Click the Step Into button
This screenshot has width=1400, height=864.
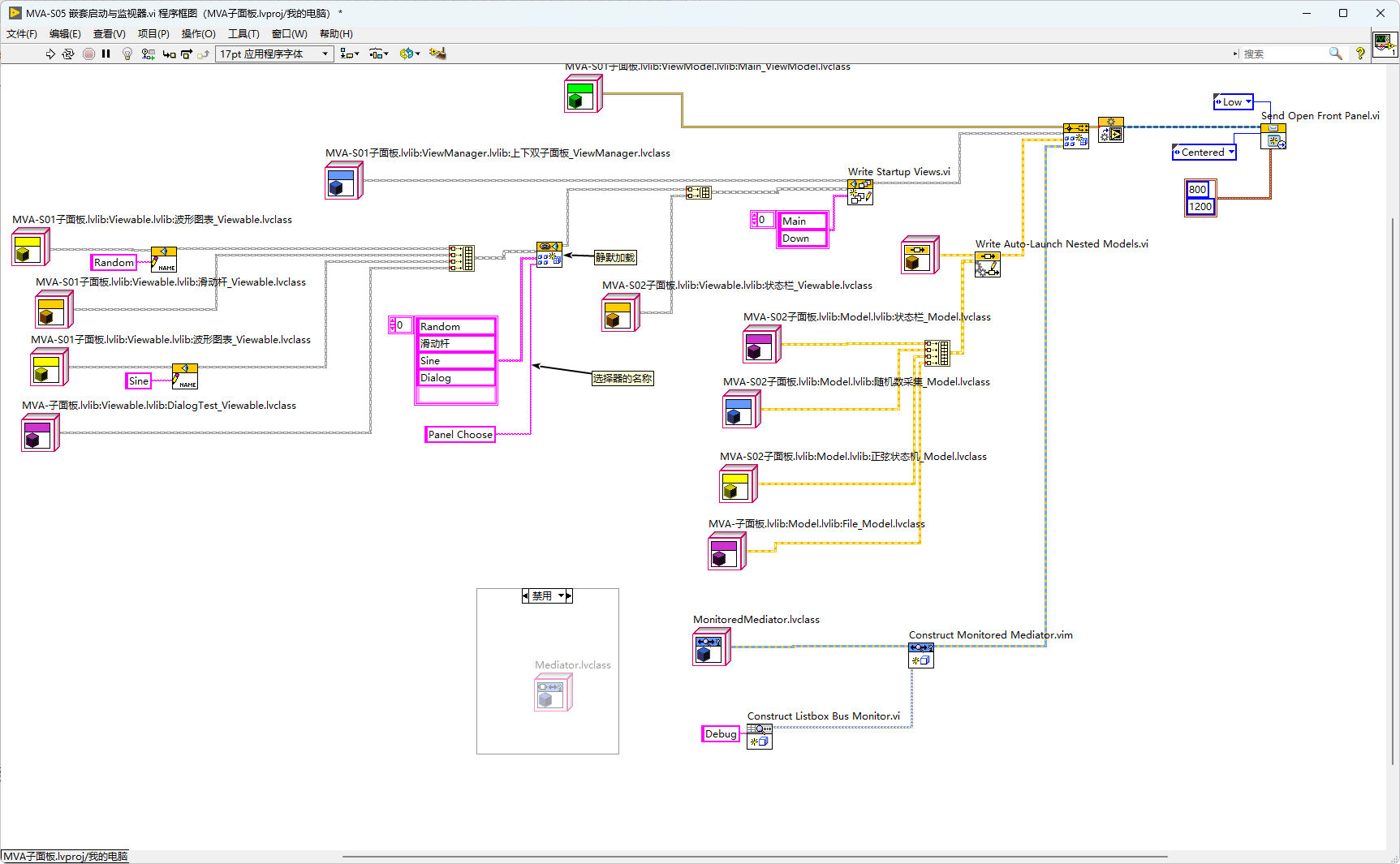click(169, 54)
